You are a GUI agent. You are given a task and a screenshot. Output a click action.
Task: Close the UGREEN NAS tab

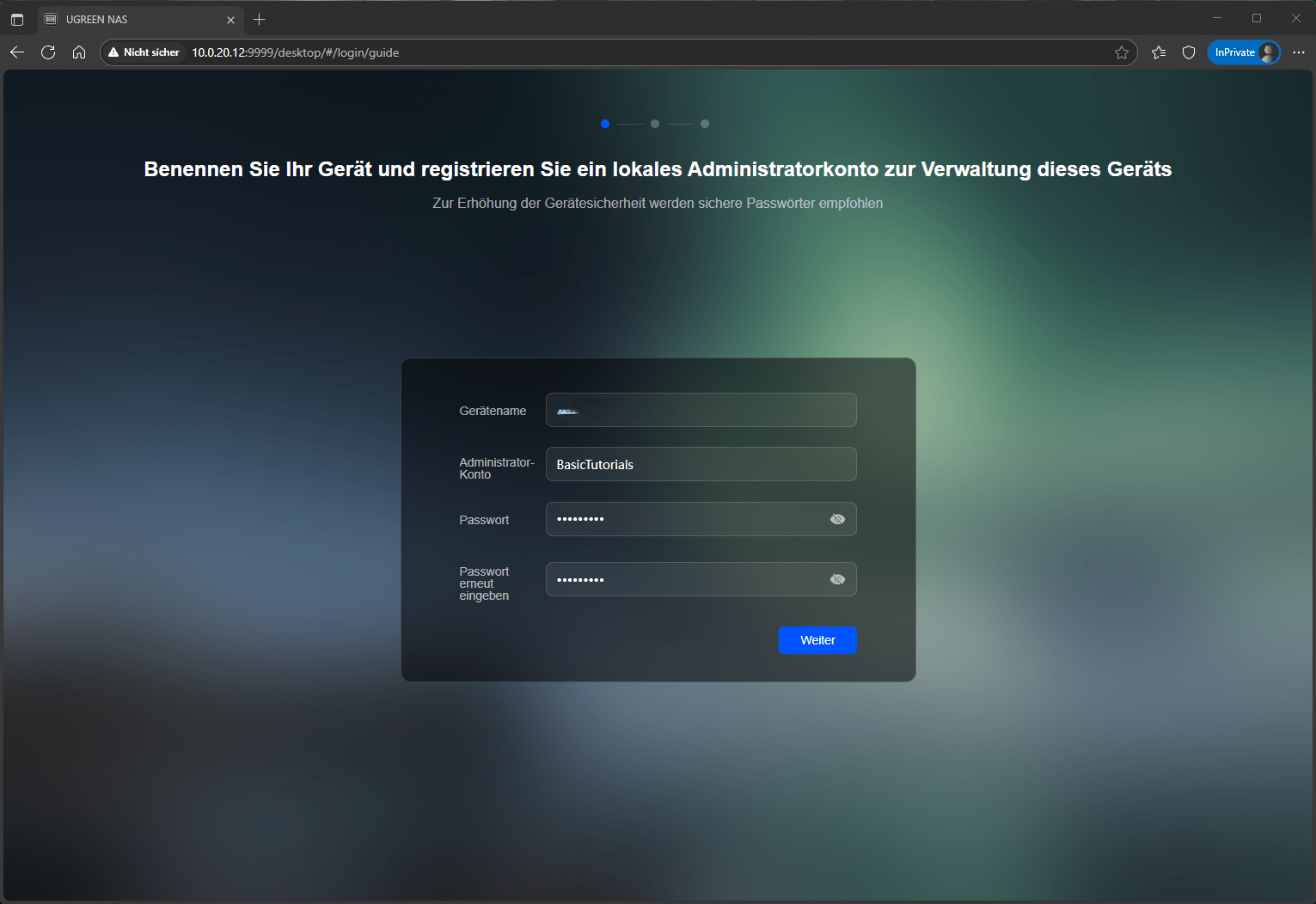click(230, 20)
